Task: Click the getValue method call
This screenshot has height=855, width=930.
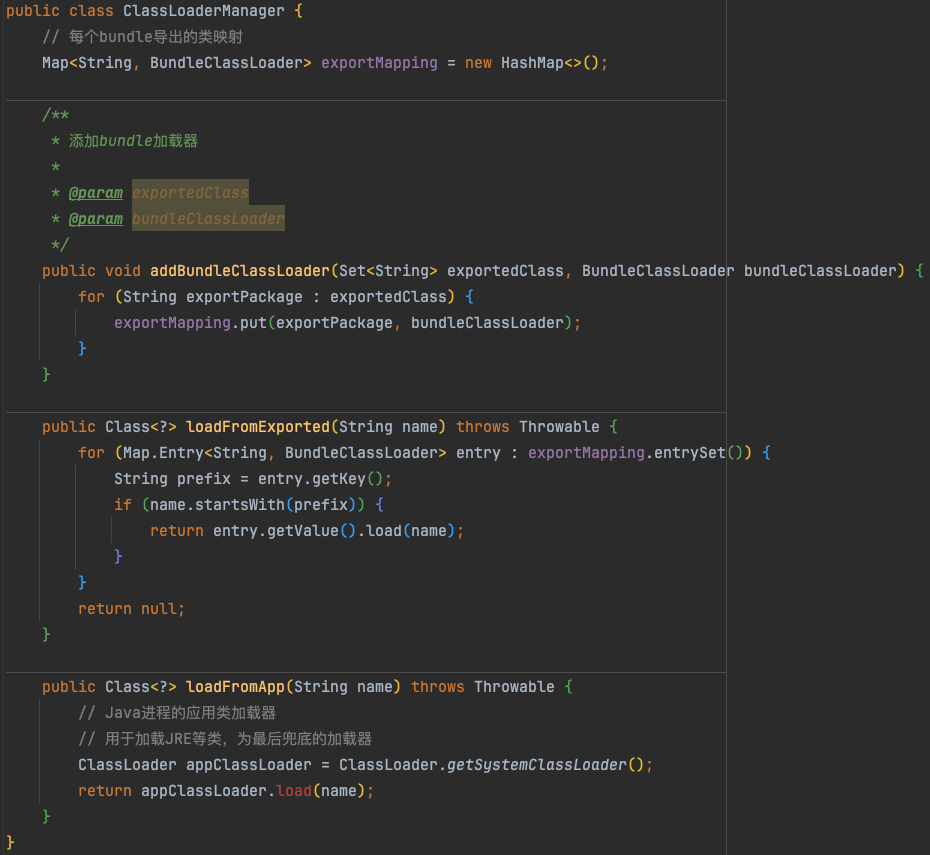Action: click(x=302, y=531)
